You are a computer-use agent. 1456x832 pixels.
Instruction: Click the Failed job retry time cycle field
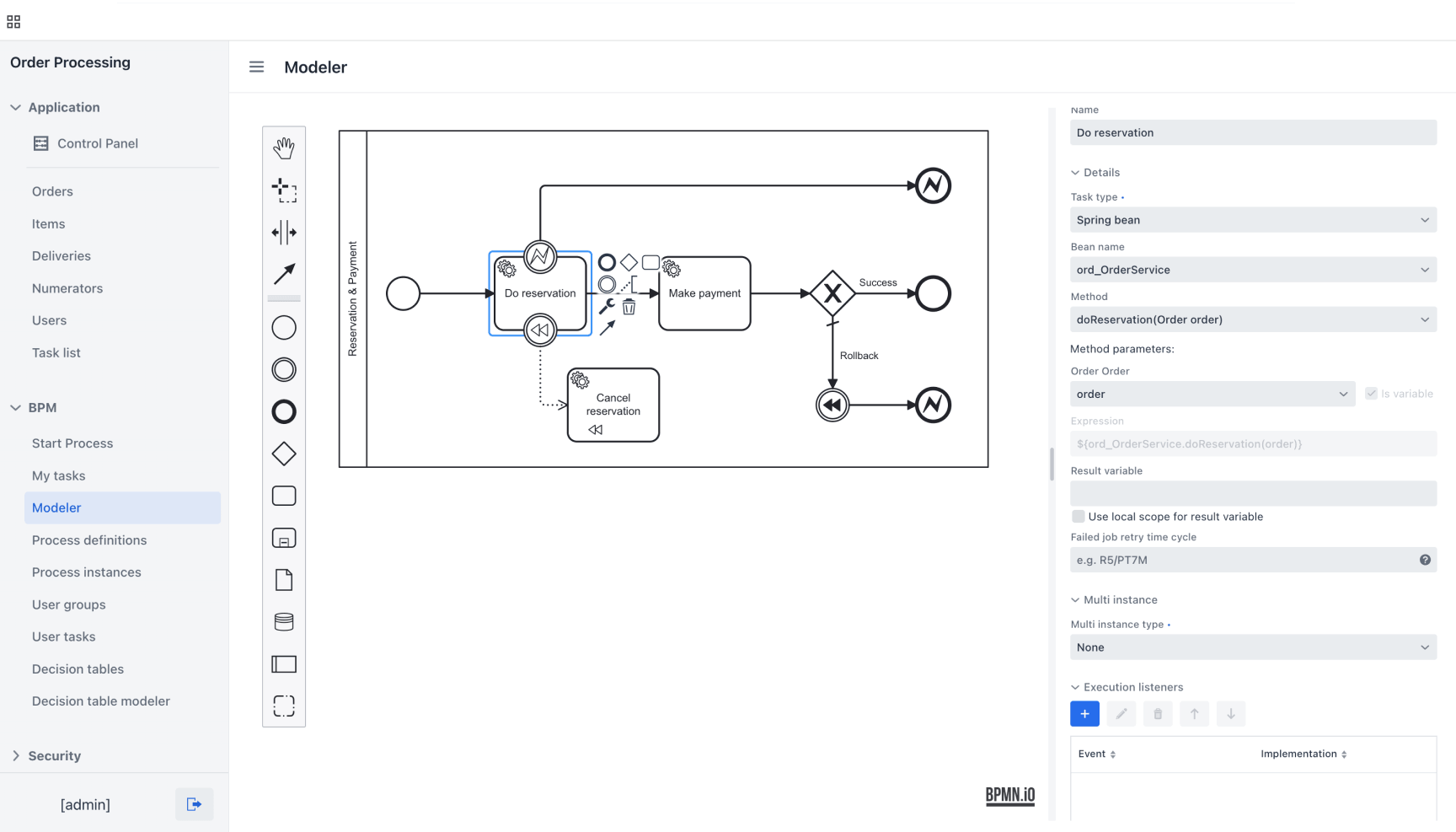[x=1253, y=560]
